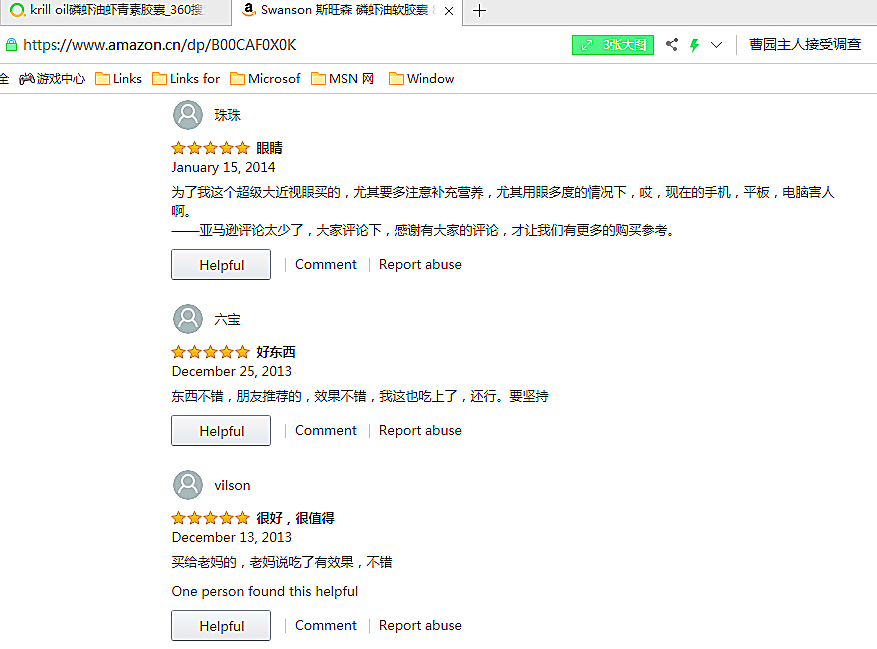Open the 游戏中心 bookmark
Screen dimensions: 877x649
[52, 79]
